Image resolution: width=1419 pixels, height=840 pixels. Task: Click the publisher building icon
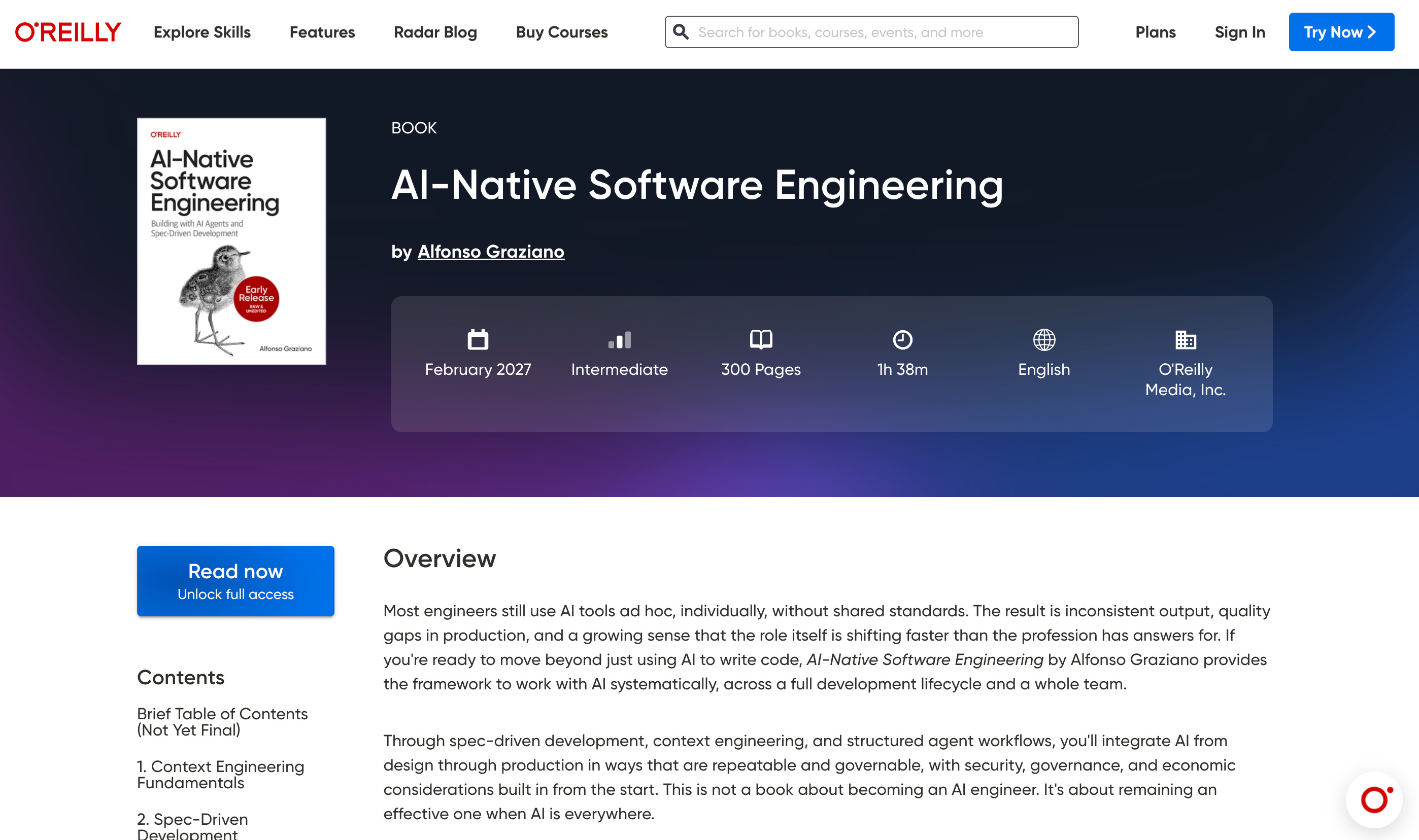(1186, 340)
